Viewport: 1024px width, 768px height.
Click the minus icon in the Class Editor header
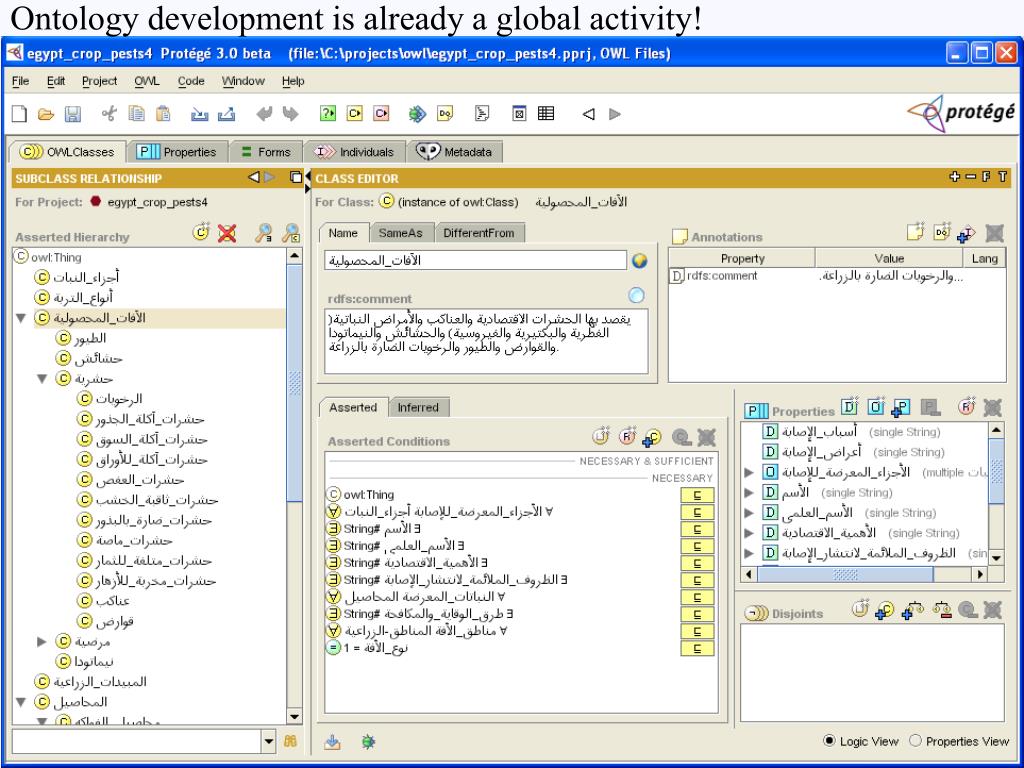[970, 177]
